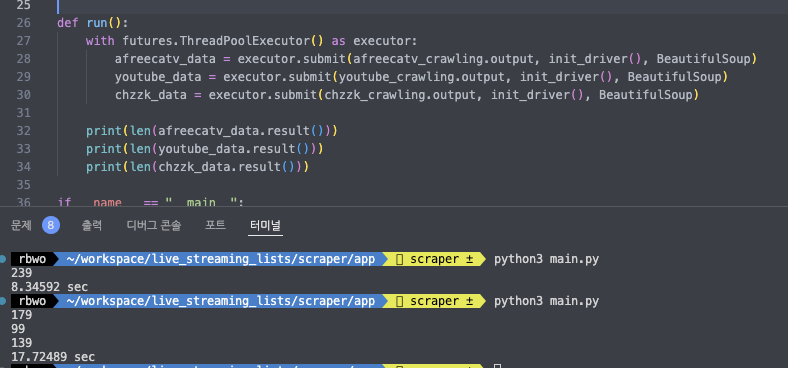Viewport: 788px width, 368px height.
Task: Open the 문제 problems tab
Action: [21, 225]
